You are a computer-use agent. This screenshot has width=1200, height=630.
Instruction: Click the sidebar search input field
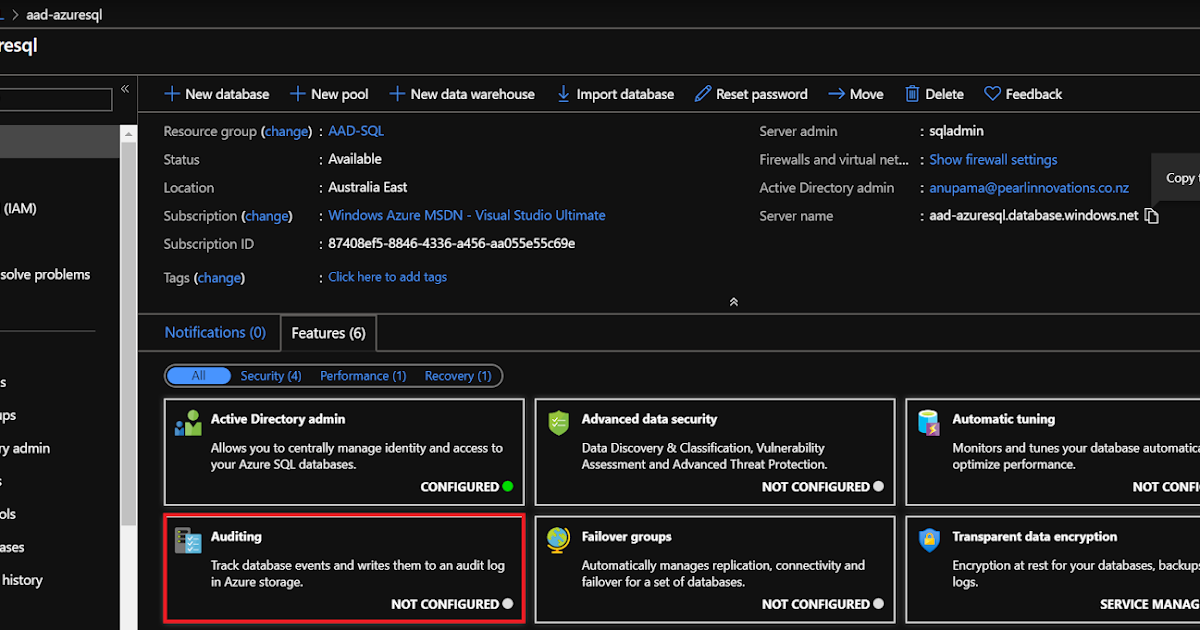(x=56, y=100)
